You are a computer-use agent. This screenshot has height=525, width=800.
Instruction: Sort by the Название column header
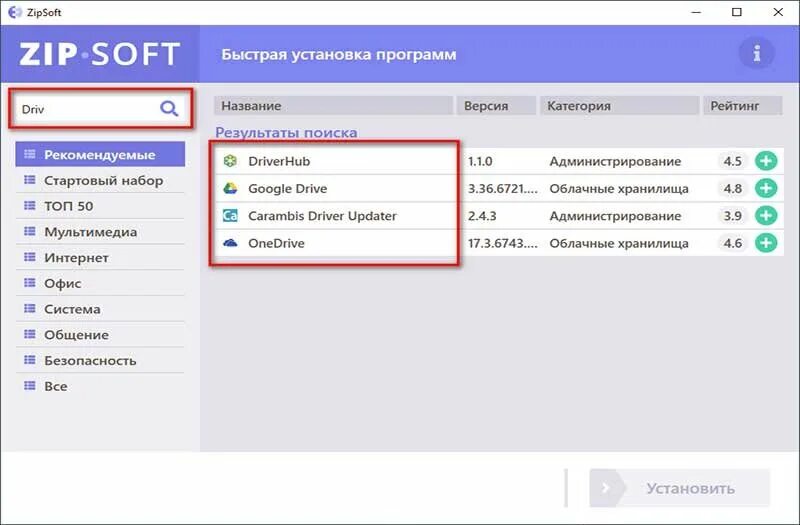click(x=333, y=106)
